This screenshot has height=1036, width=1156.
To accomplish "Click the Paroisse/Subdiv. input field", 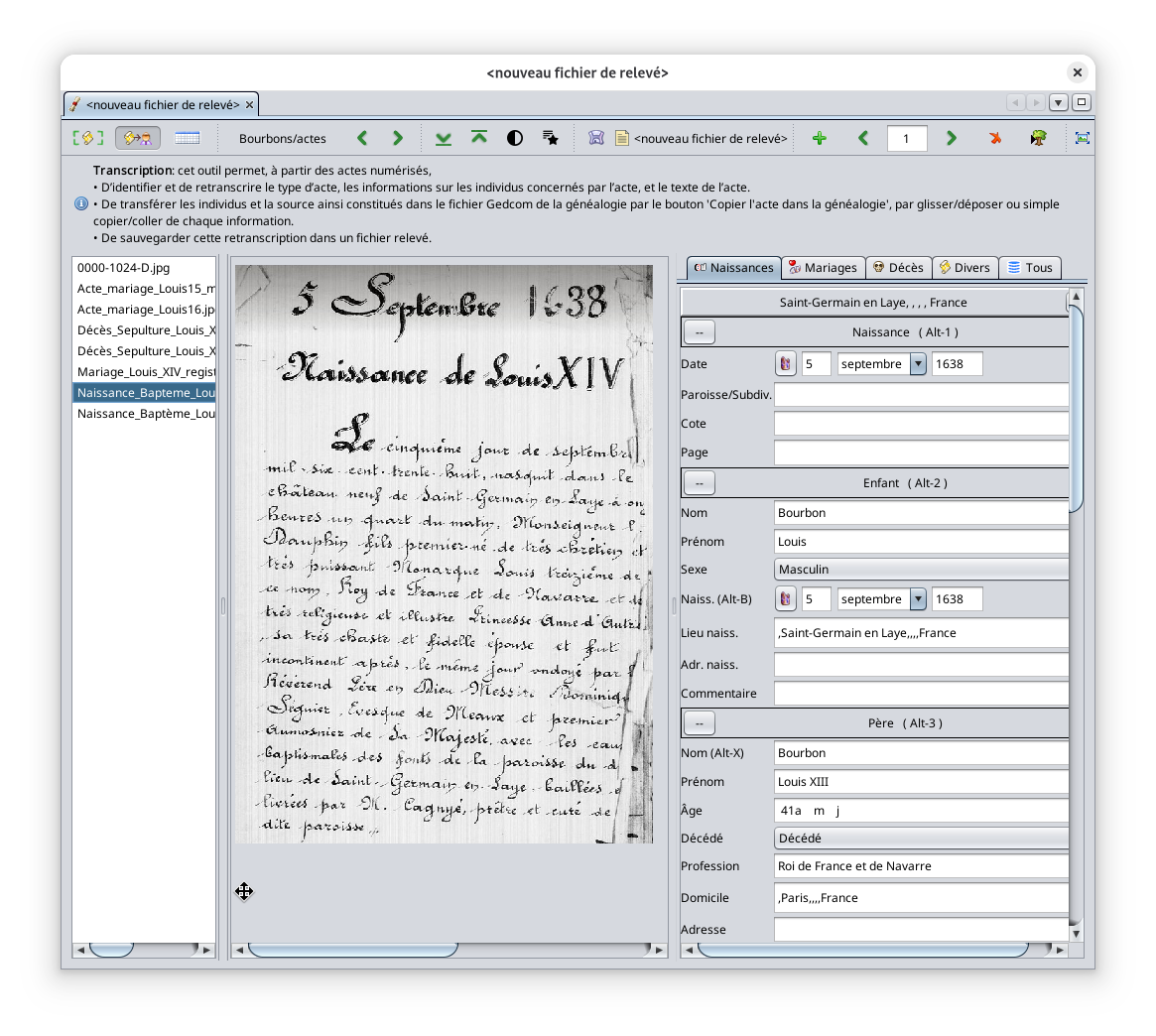I will point(921,395).
